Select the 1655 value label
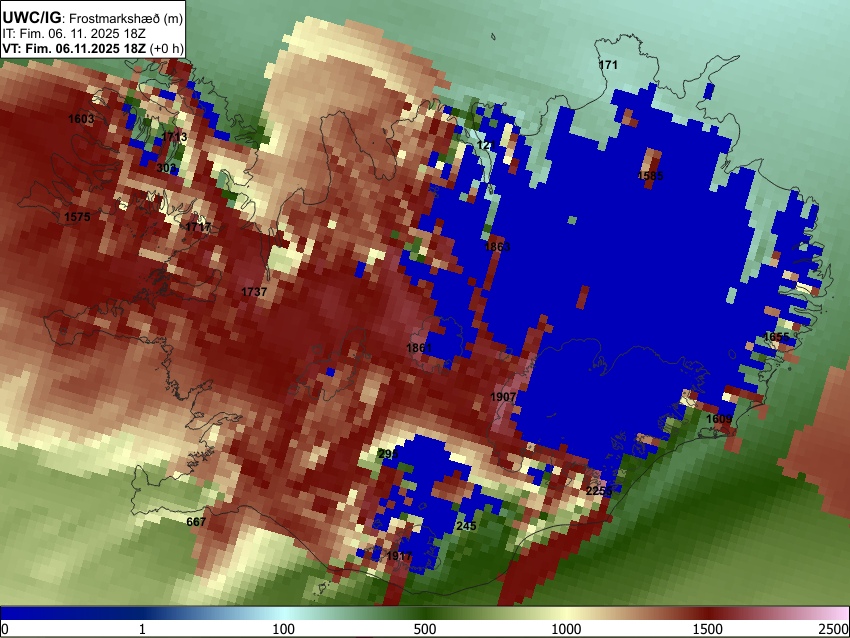Screen dimensions: 850x638 pos(776,337)
